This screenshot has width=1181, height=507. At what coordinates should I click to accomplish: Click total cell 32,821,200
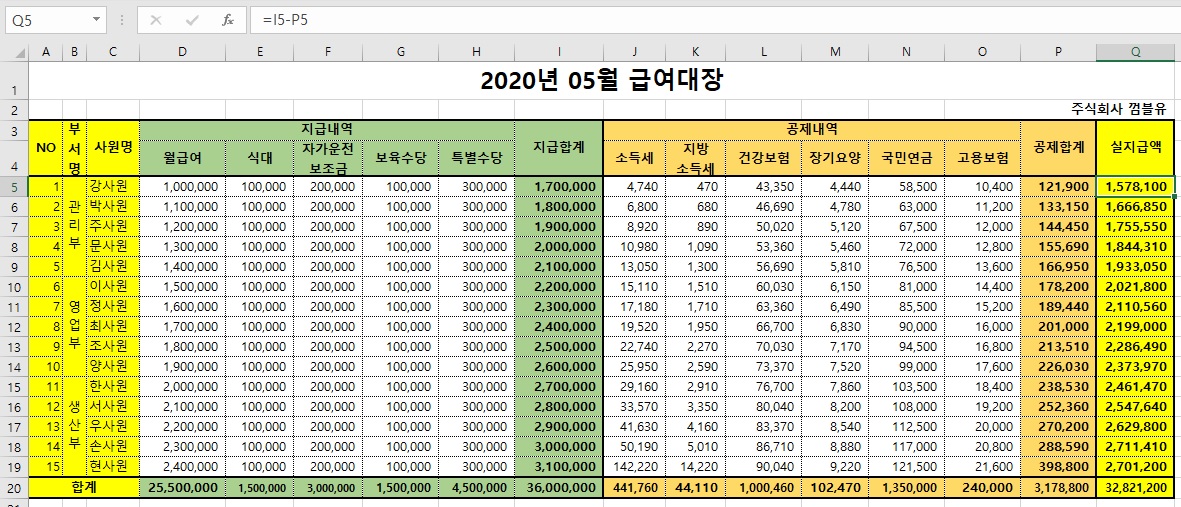[1135, 487]
